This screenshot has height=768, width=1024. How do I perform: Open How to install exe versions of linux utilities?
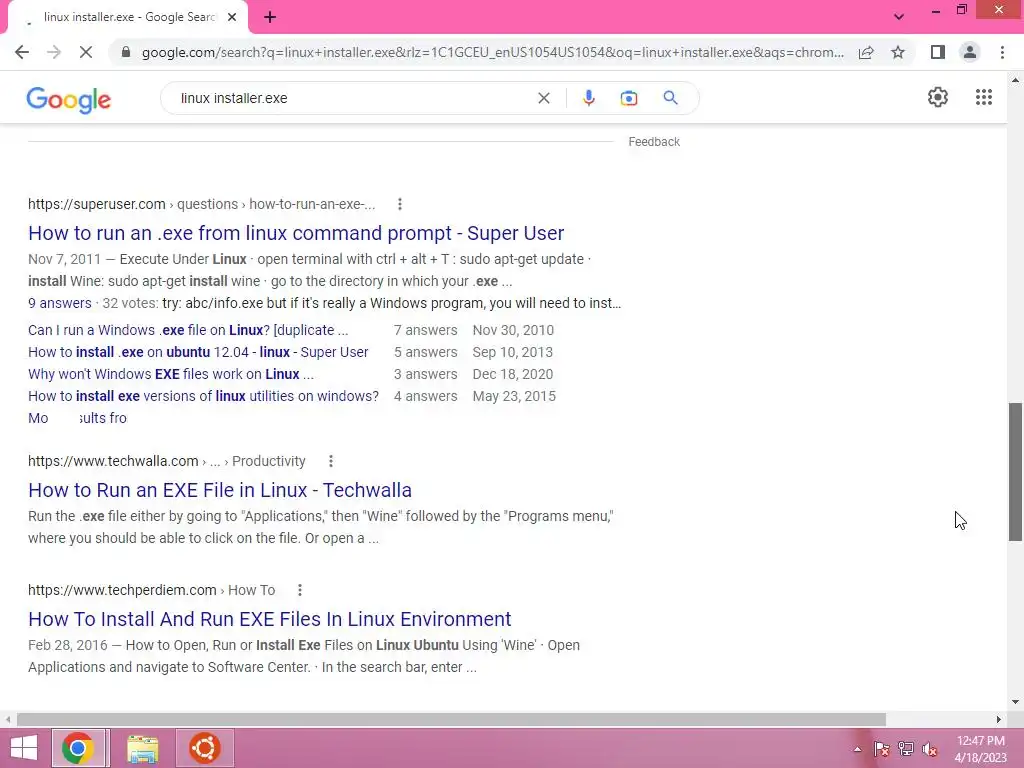coord(203,396)
